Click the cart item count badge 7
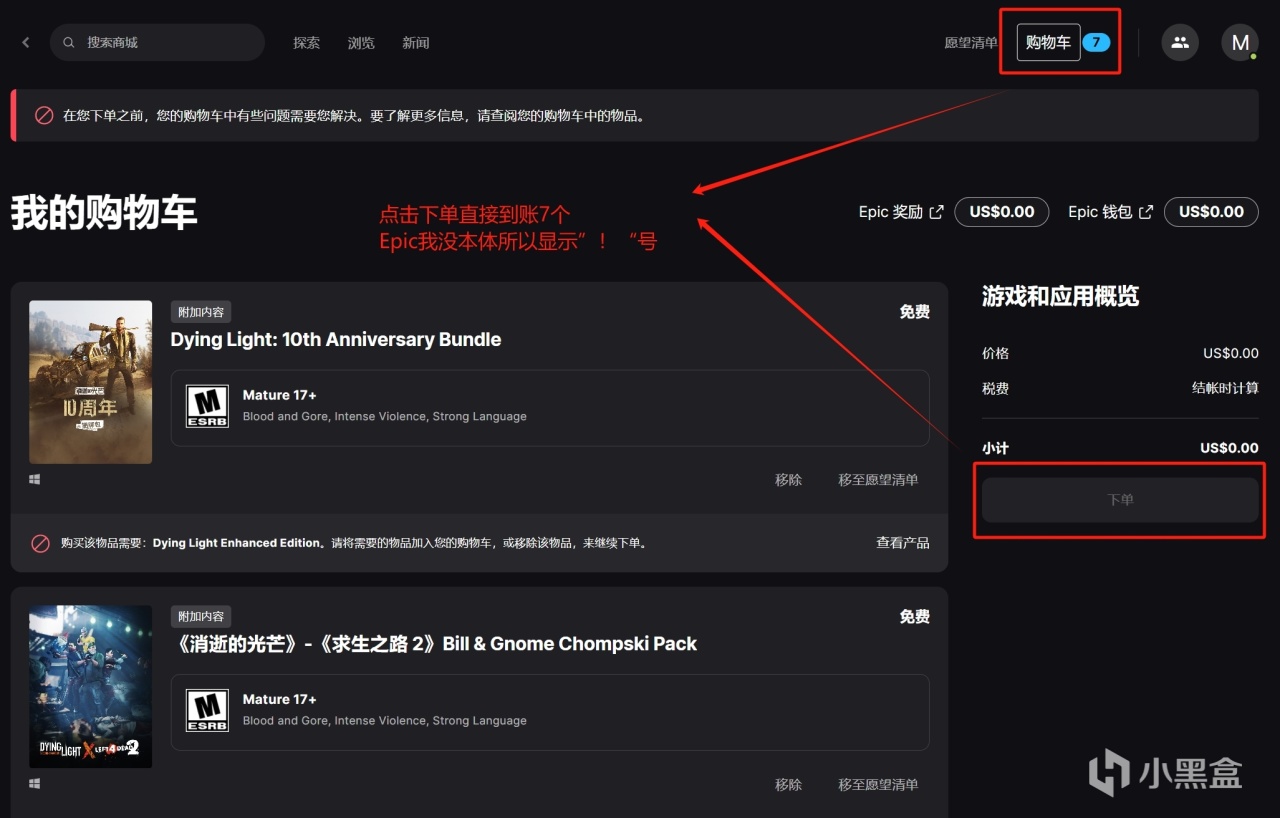The image size is (1280, 818). coord(1096,42)
